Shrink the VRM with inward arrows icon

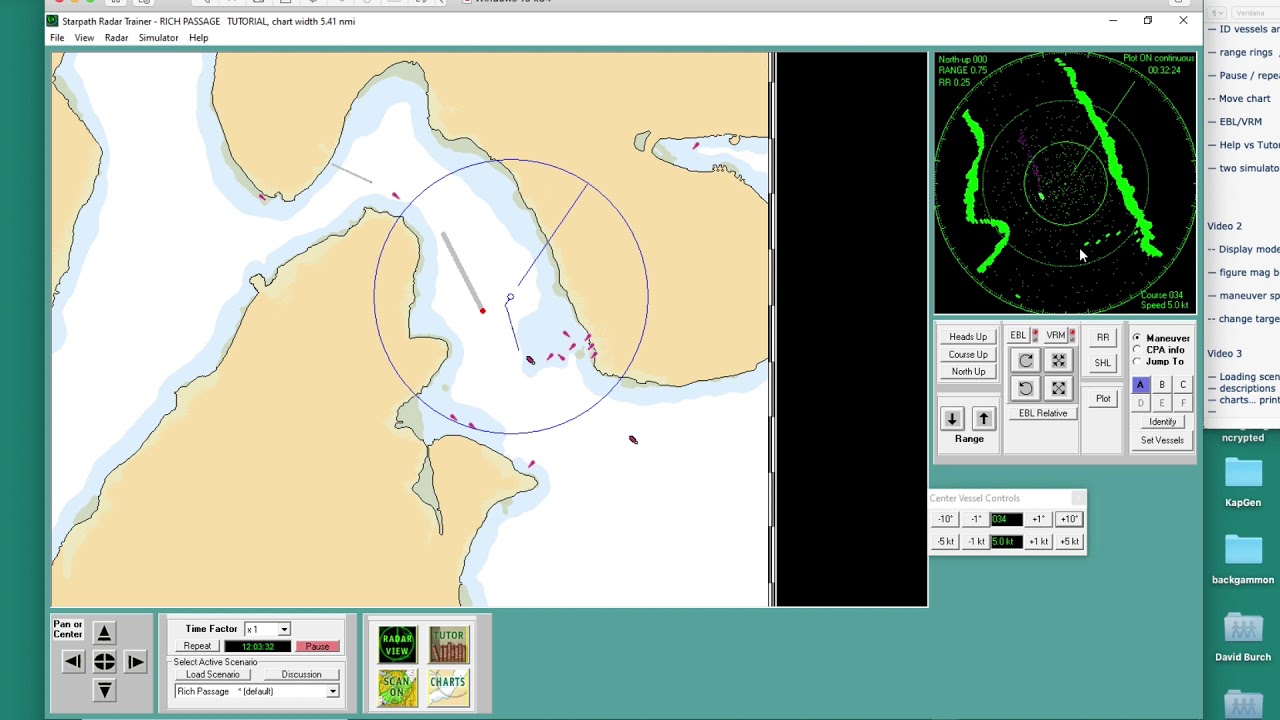pos(1059,361)
